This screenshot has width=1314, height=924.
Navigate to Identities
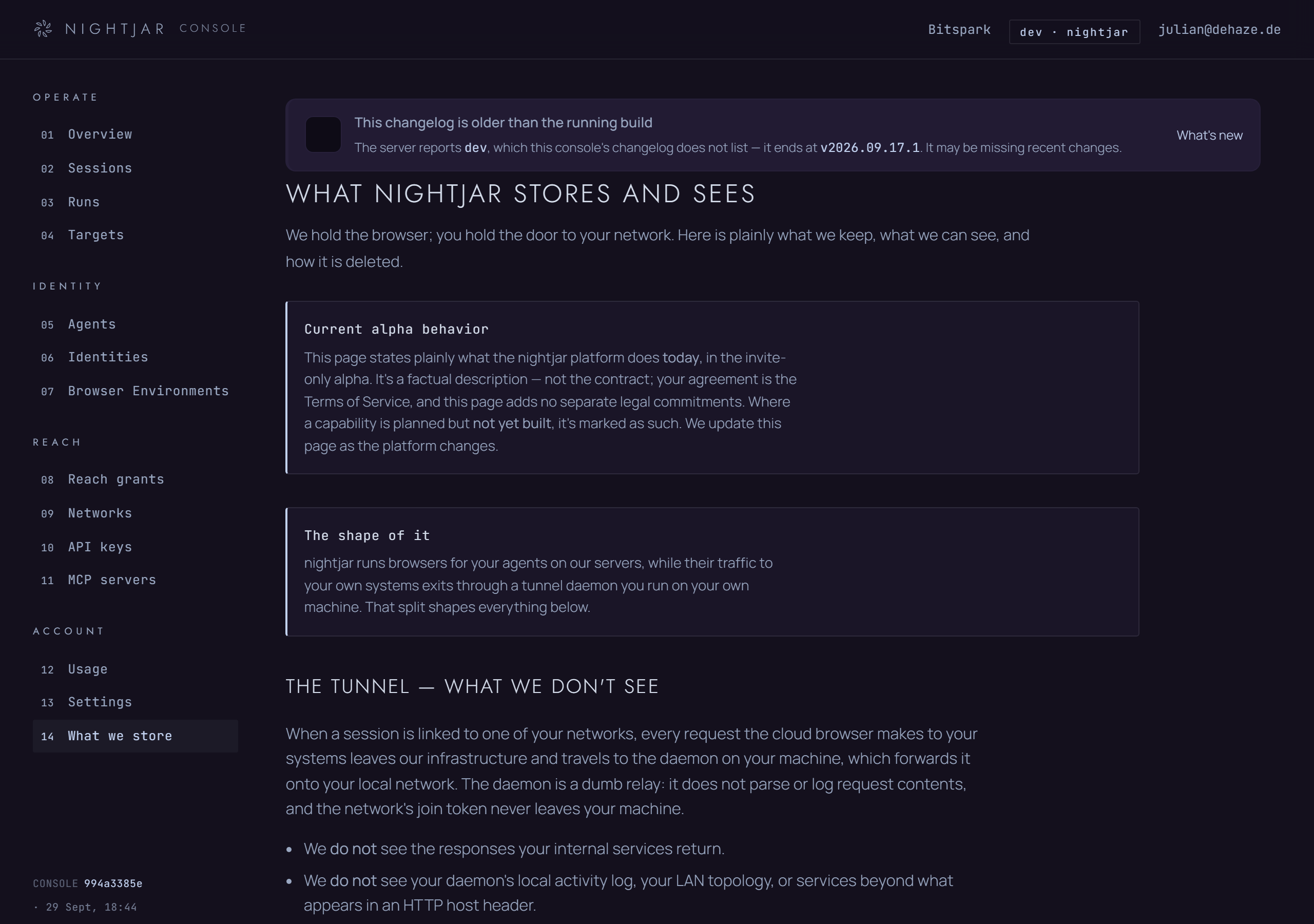(135, 357)
